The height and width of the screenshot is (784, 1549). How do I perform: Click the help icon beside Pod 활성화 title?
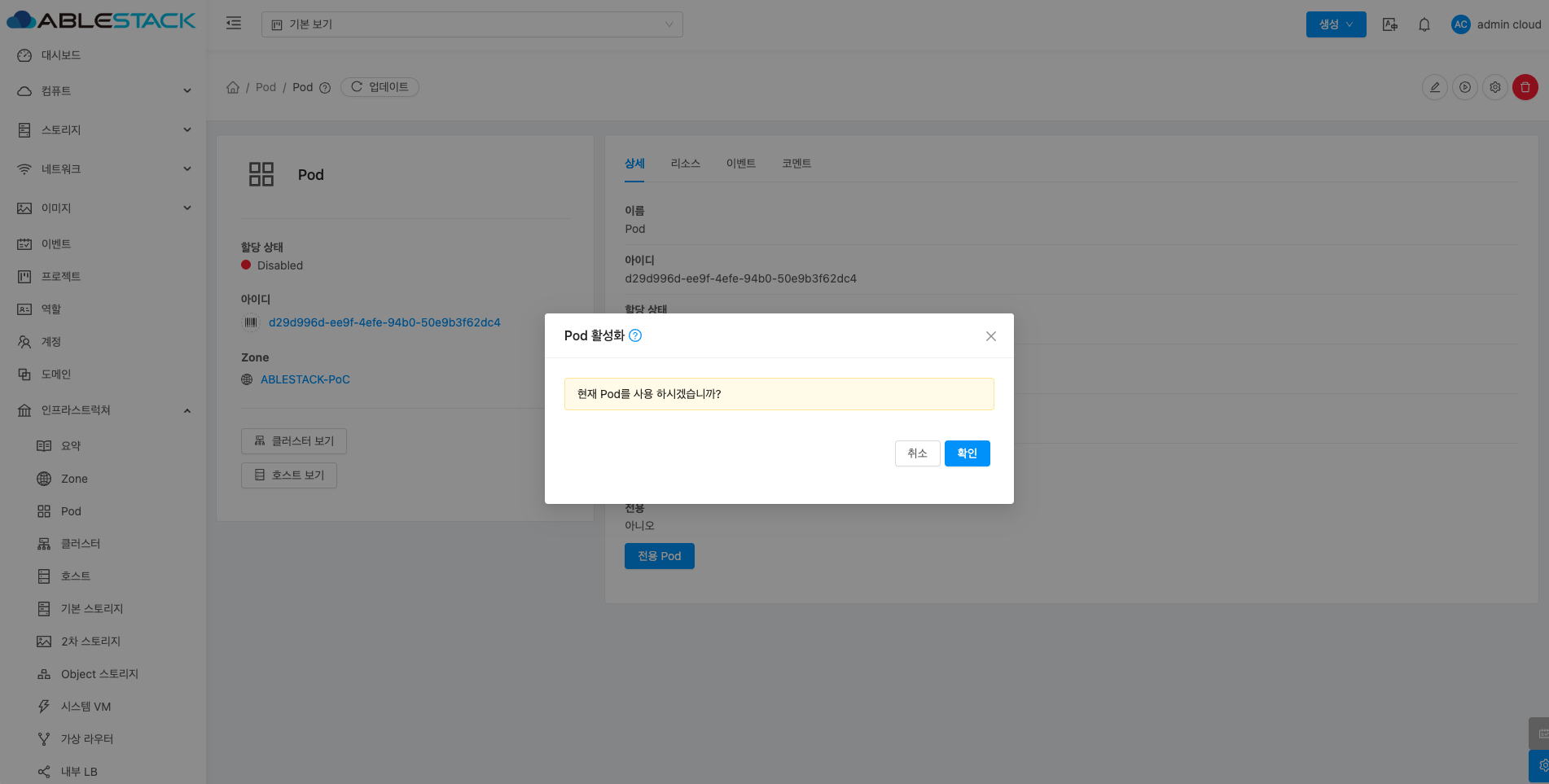635,335
